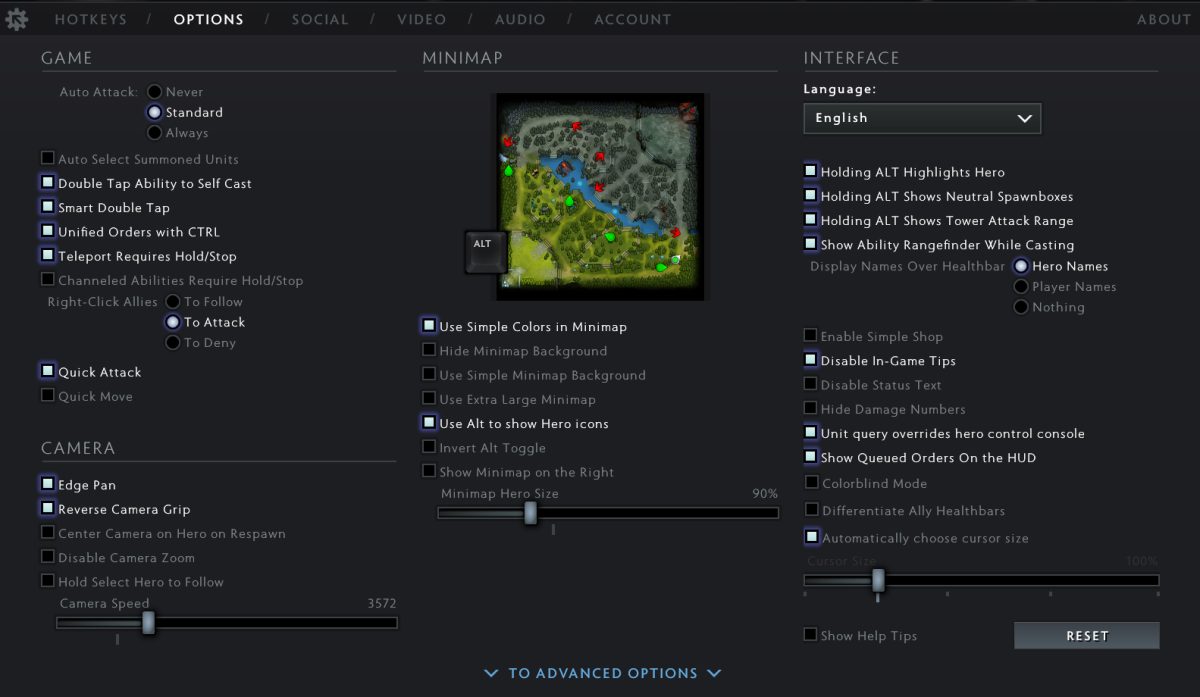Enable the Quick Move option
Viewport: 1200px width, 697px height.
pyautogui.click(x=47, y=396)
